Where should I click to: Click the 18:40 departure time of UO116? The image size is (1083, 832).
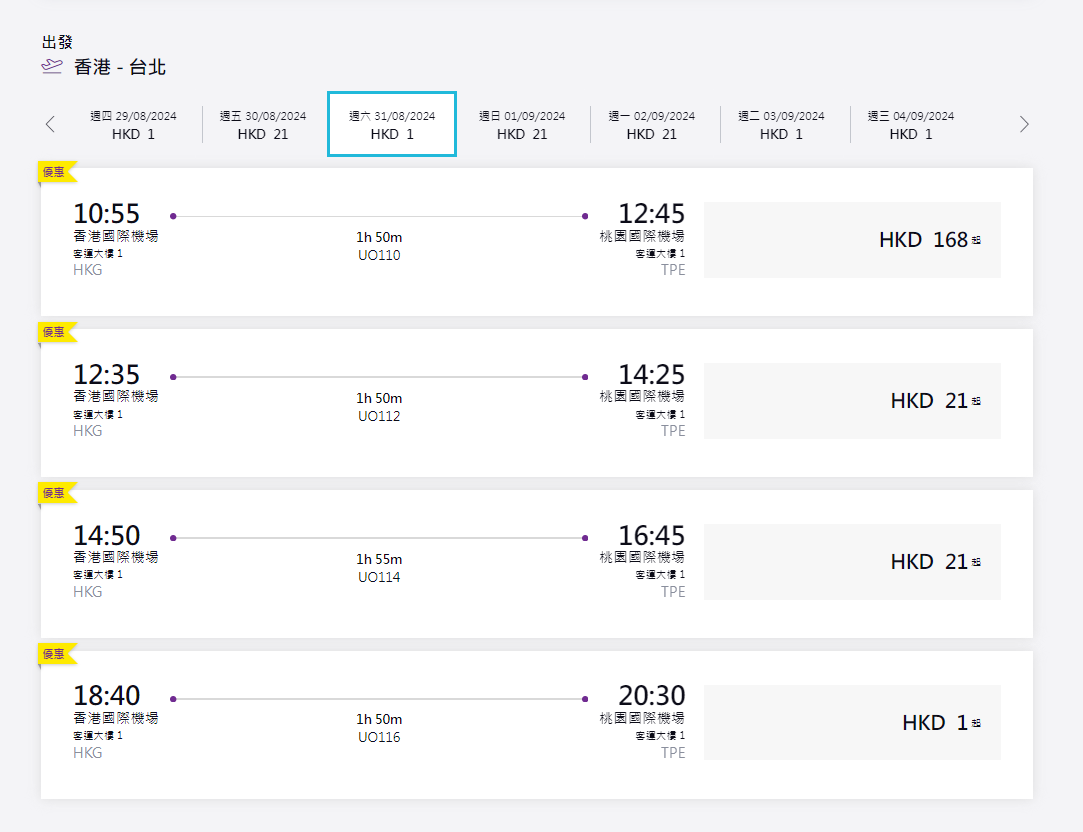(107, 696)
